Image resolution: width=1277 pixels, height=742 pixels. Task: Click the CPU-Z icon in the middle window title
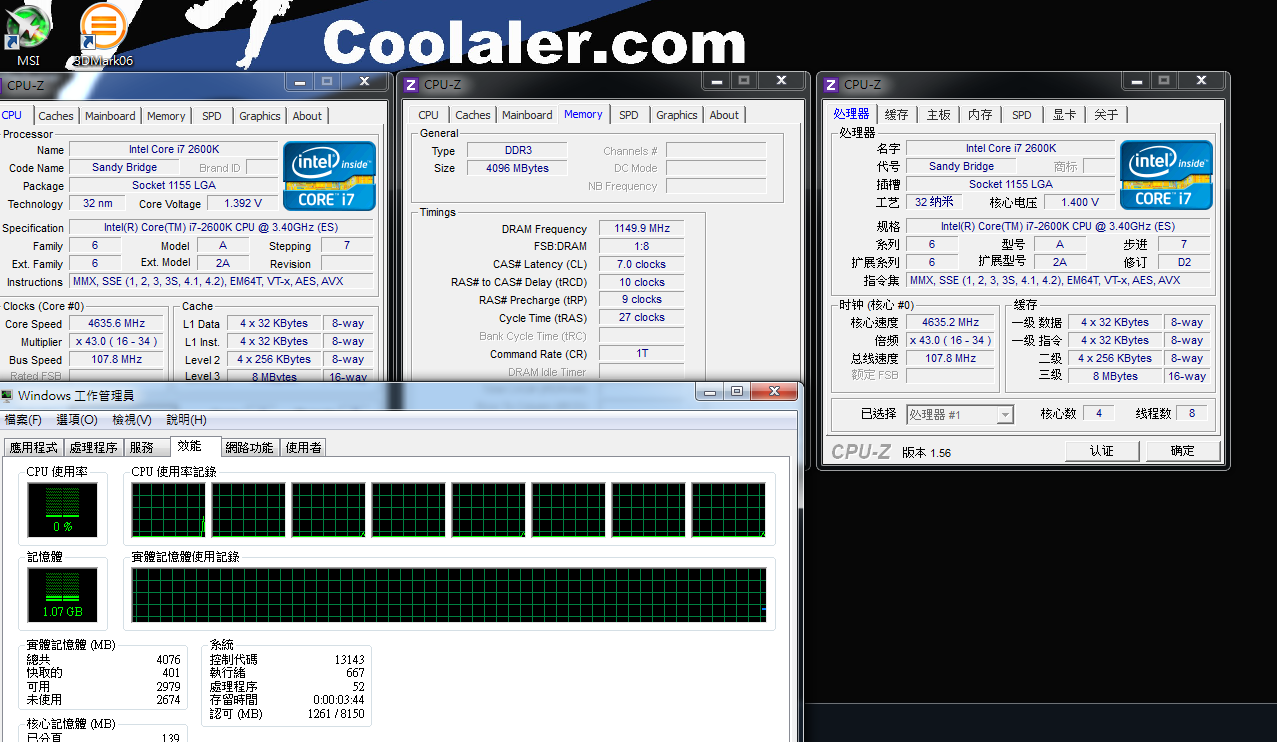tap(411, 85)
